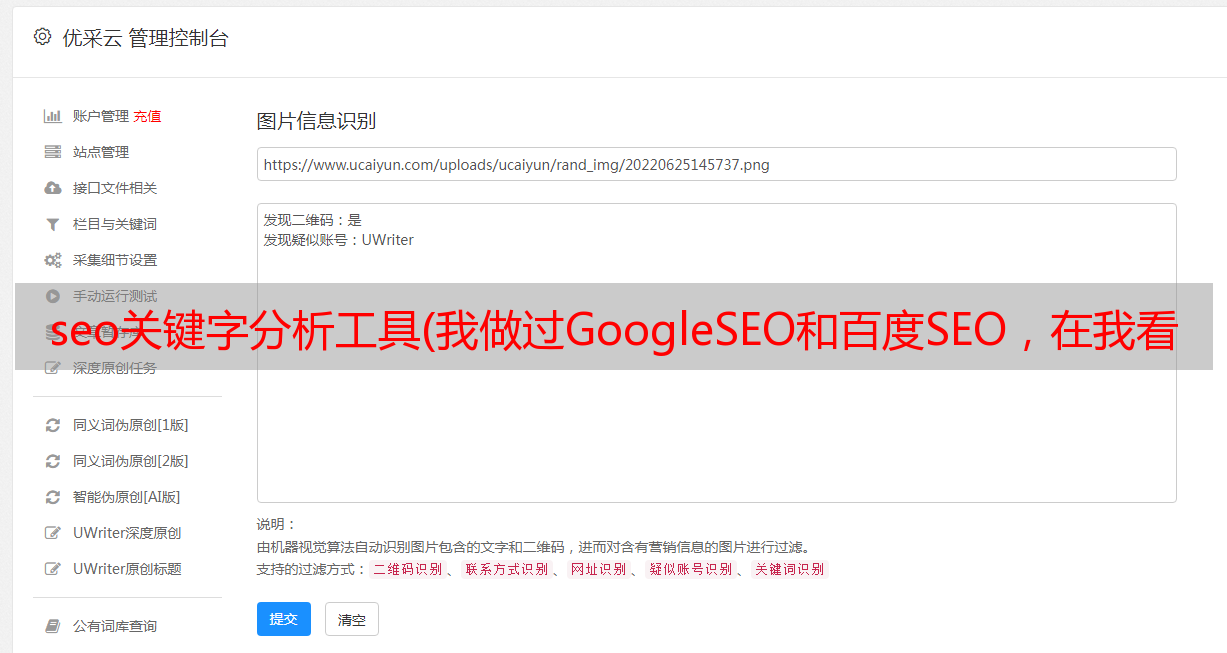Click the 二维码识别 tag

pos(408,569)
